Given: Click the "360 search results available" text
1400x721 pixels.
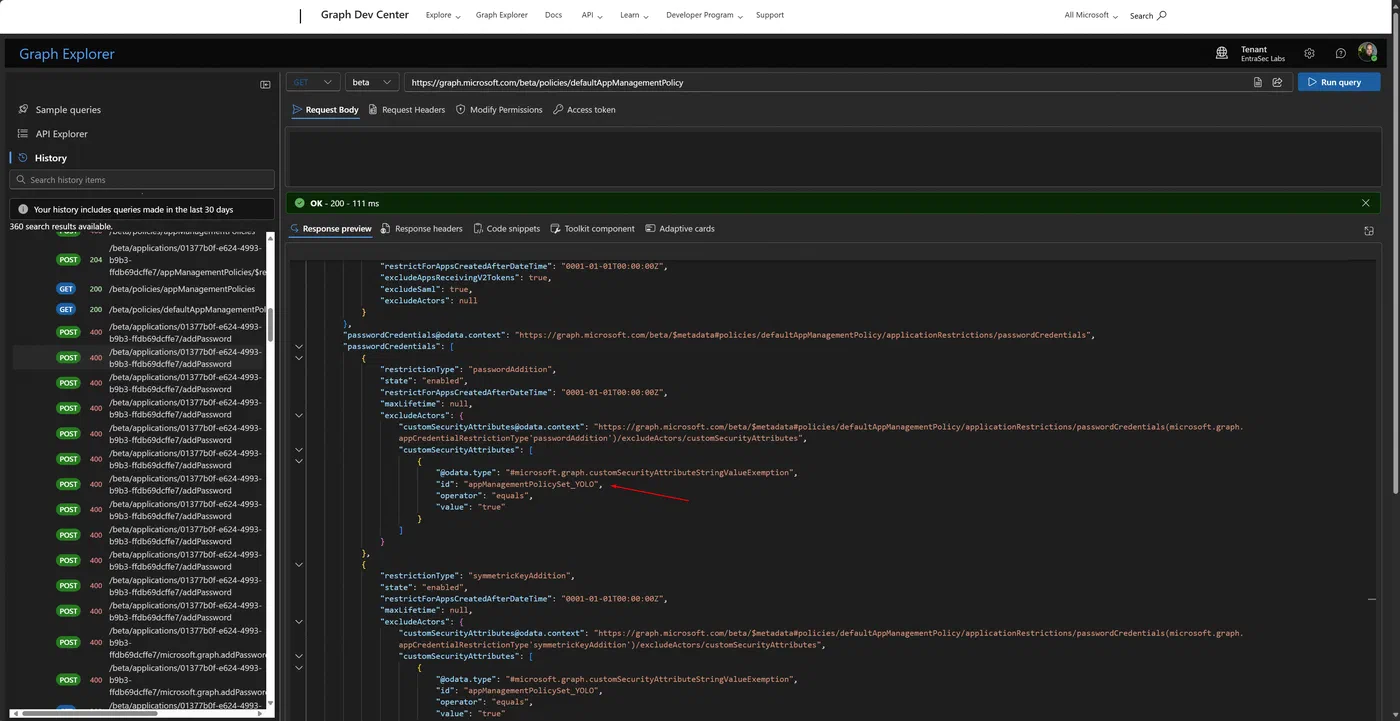Looking at the screenshot, I should tap(61, 227).
